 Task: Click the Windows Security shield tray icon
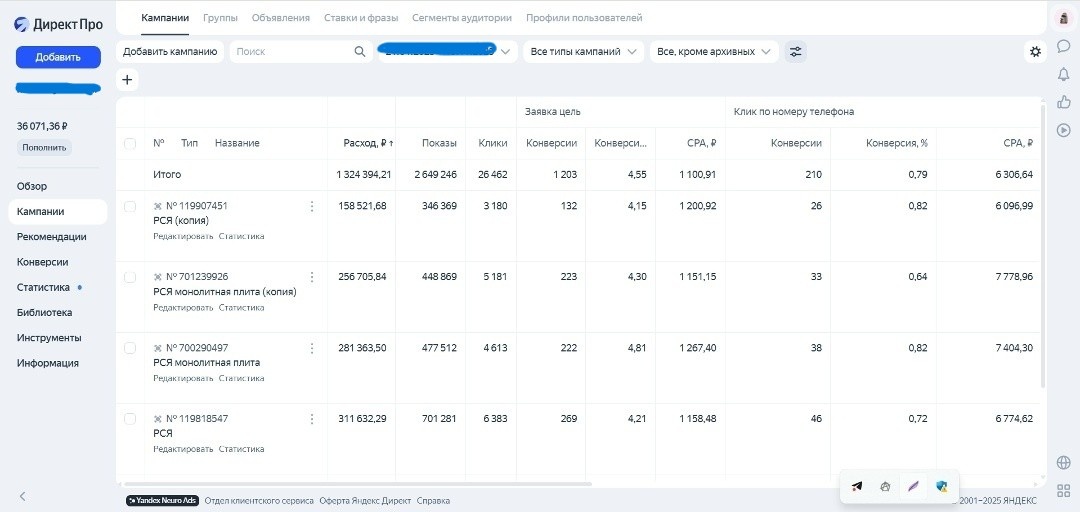click(942, 486)
